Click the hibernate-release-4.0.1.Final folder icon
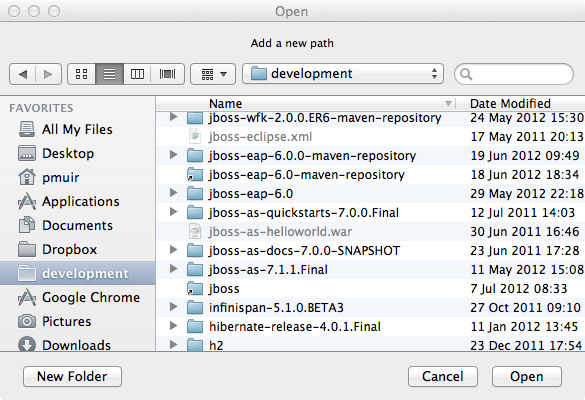This screenshot has height=400, width=585. tap(195, 326)
